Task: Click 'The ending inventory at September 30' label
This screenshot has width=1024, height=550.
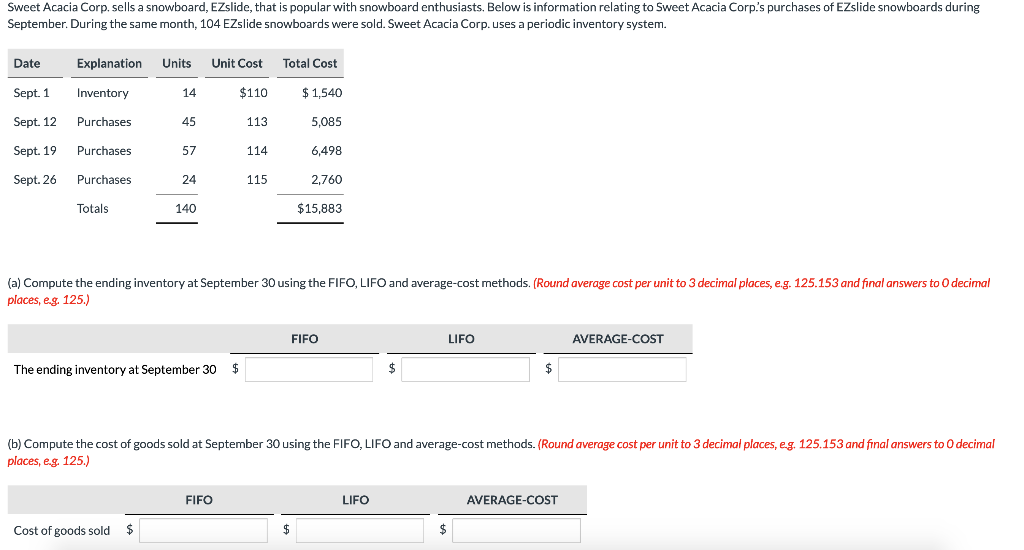Action: click(x=115, y=370)
